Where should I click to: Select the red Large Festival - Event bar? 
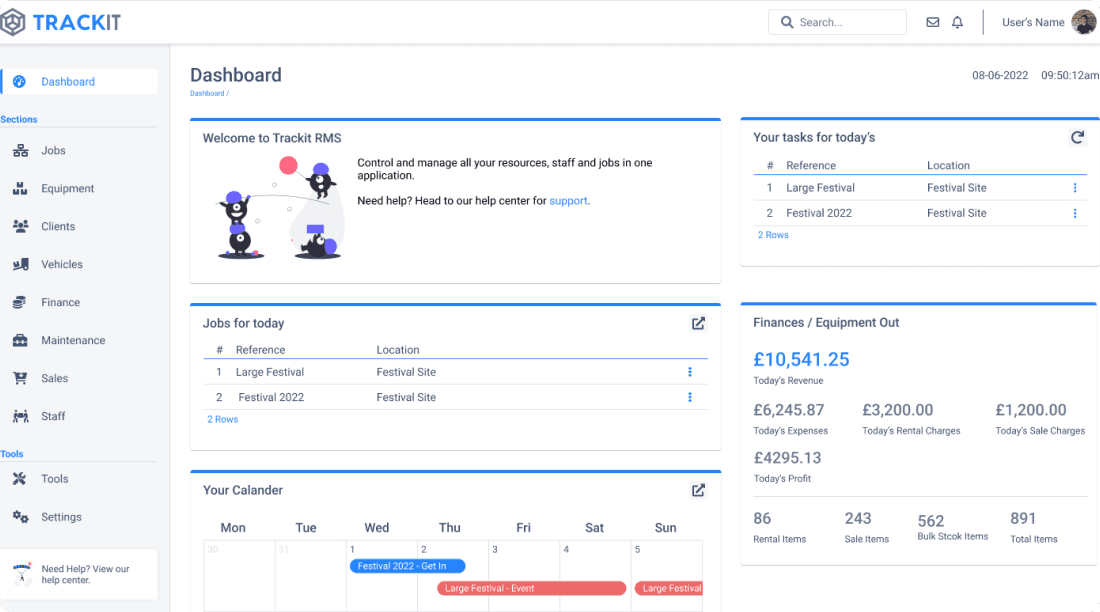pos(531,588)
